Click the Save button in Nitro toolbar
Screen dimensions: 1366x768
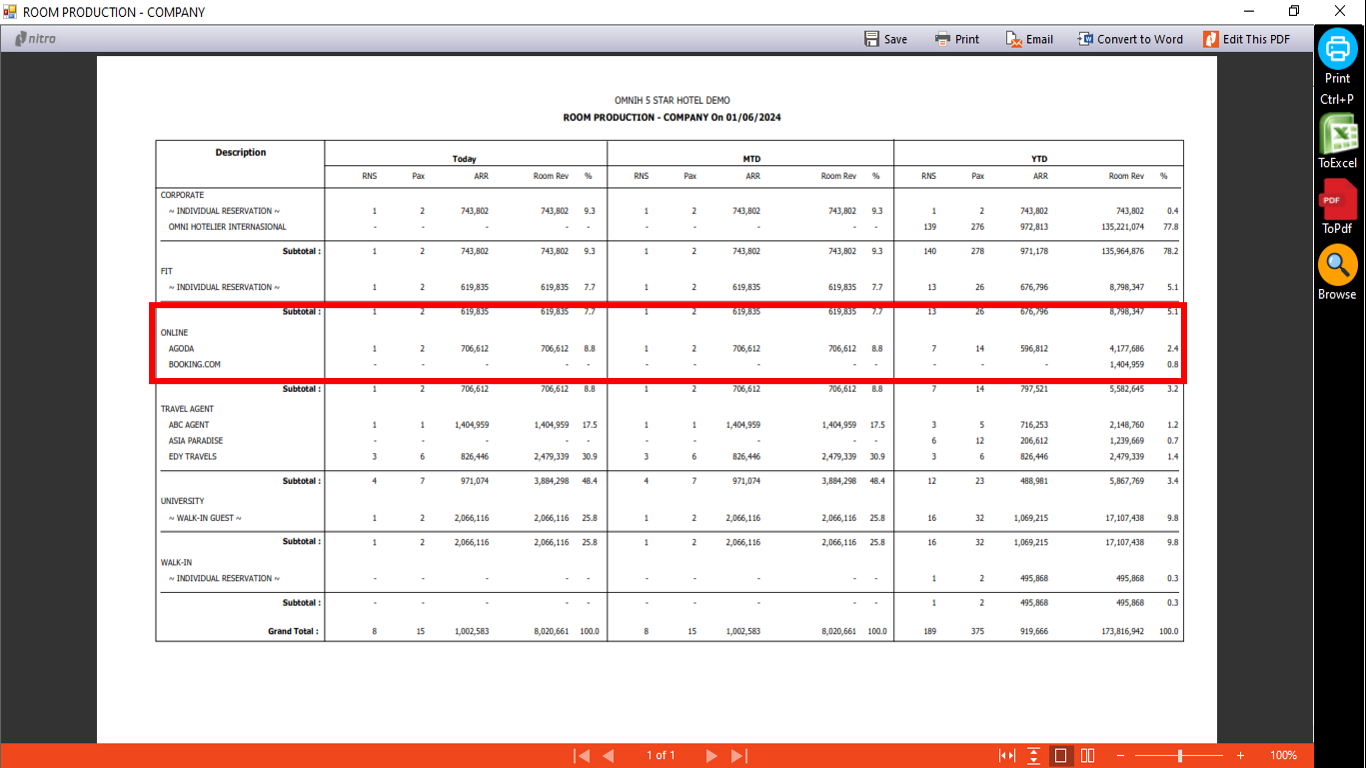886,39
